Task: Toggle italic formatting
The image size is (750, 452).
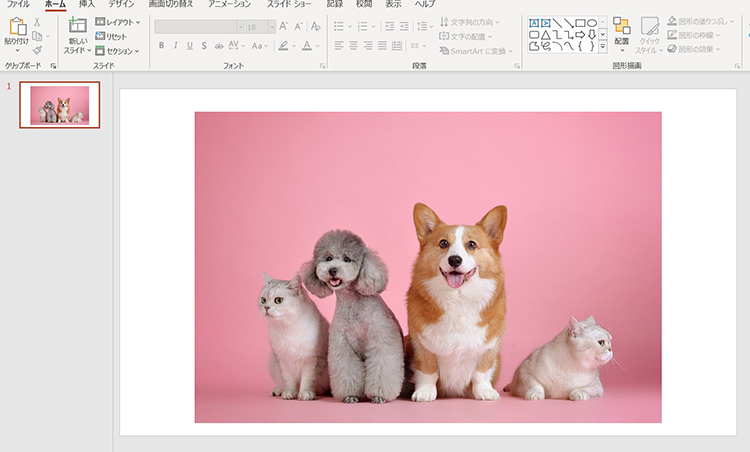Action: pyautogui.click(x=175, y=46)
